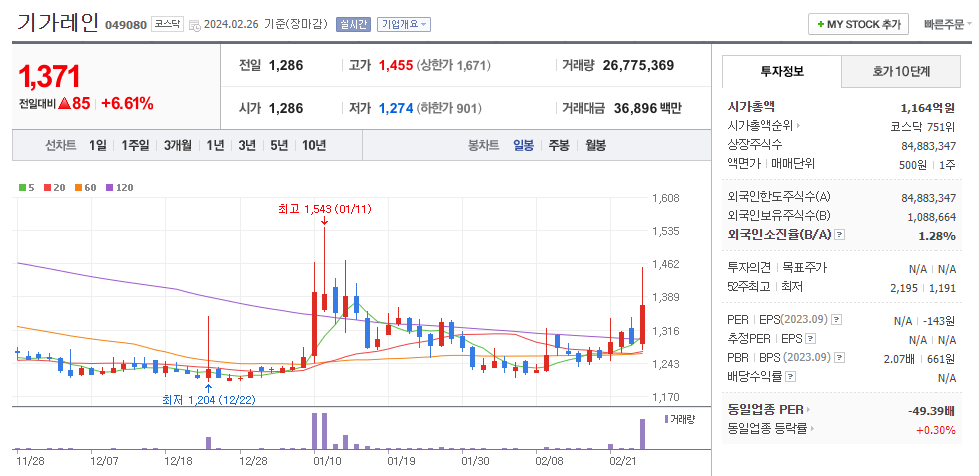Click the 거래대금 value 36,896 백만
Viewport: 979px width, 476px height.
point(648,108)
